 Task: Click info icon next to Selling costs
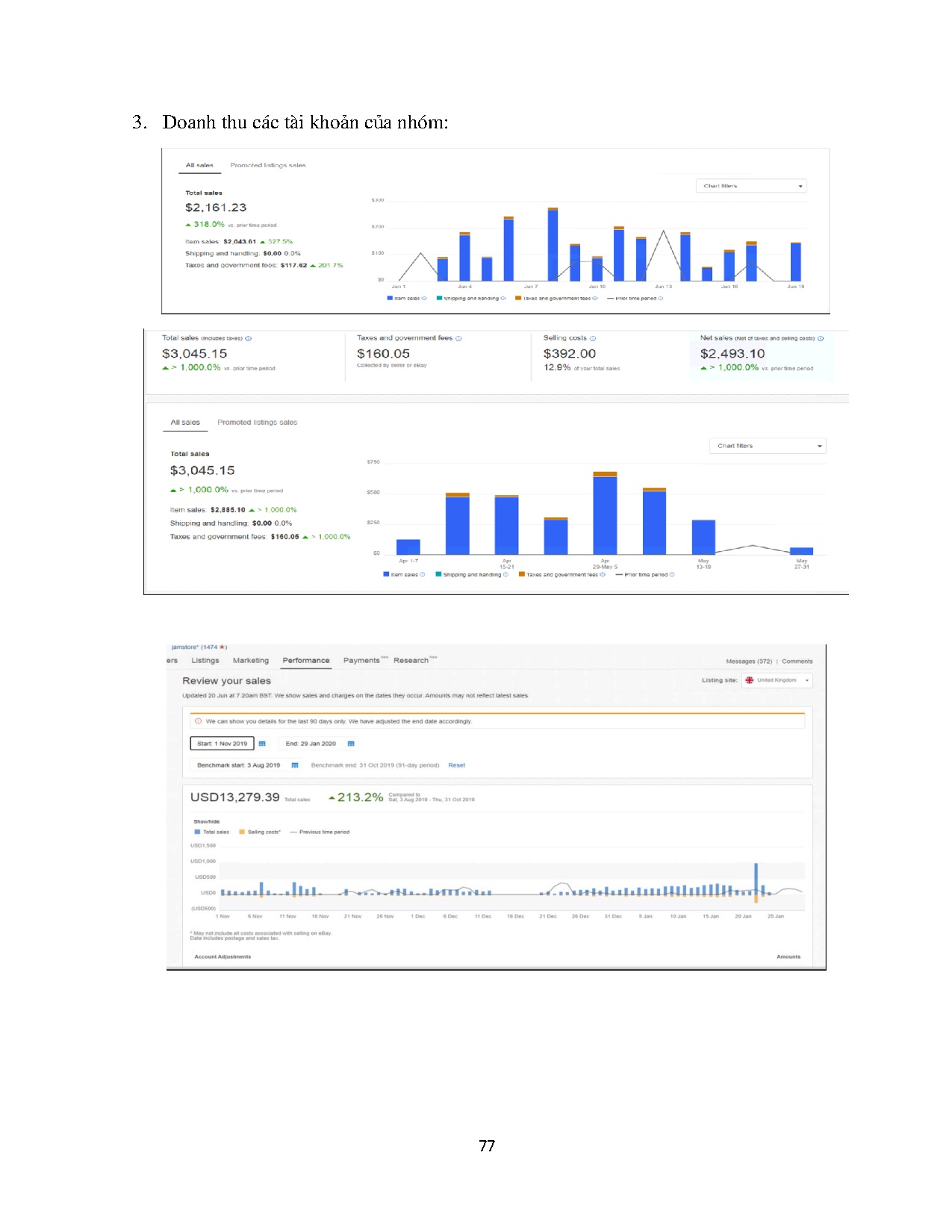[593, 339]
